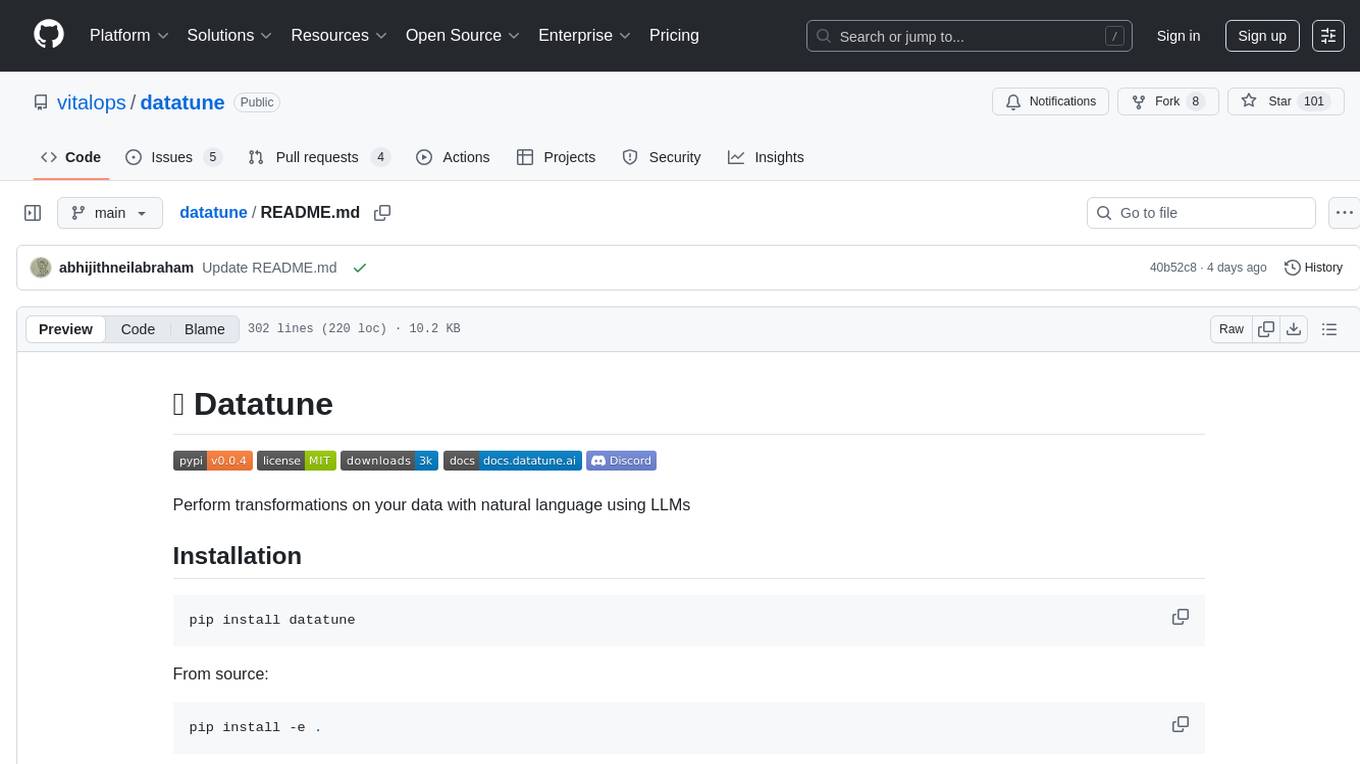The height and width of the screenshot is (764, 1360).
Task: Open the README outline
Action: [1329, 329]
